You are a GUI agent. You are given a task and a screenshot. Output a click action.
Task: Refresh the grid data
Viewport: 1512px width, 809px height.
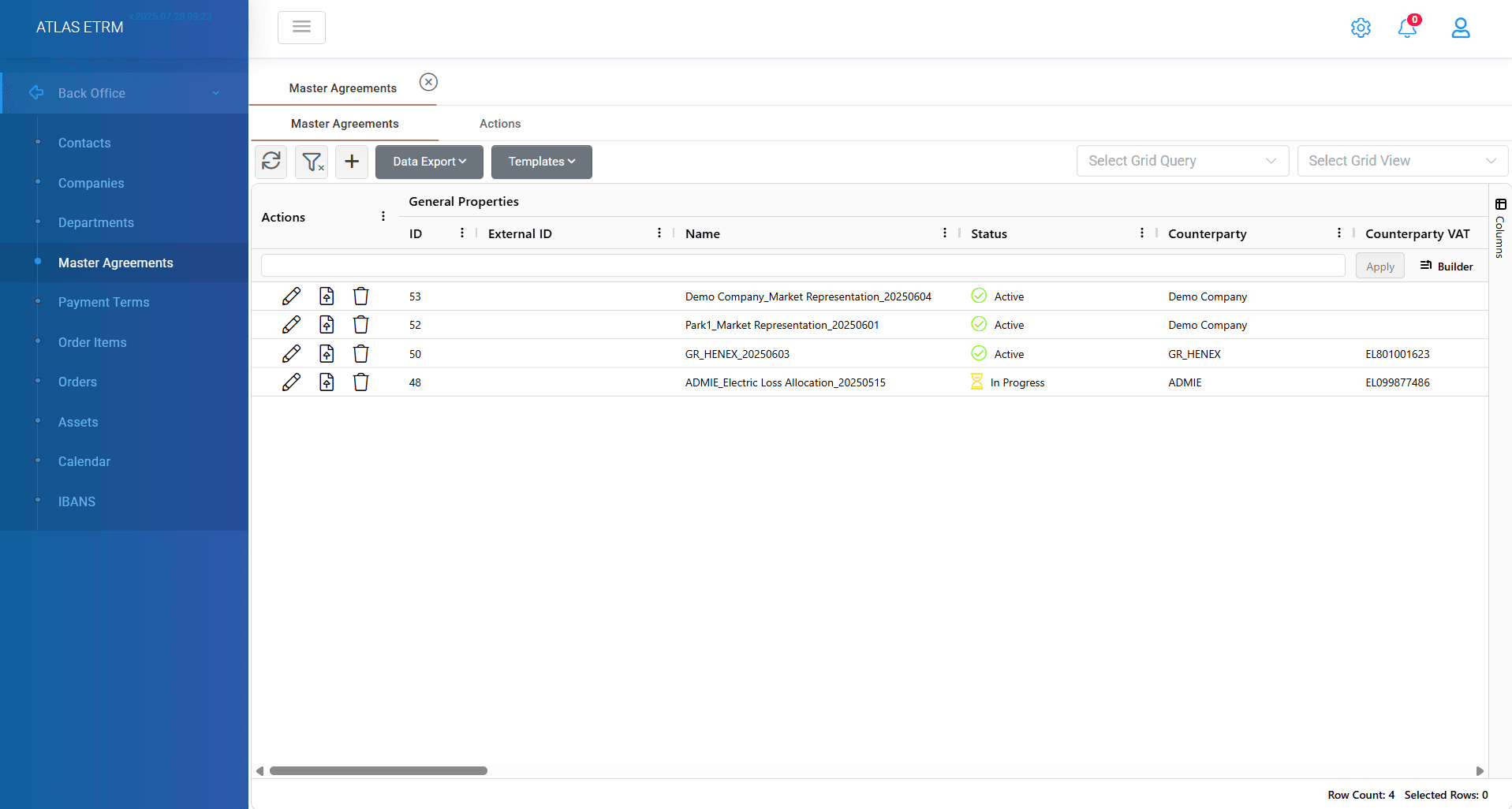[271, 161]
